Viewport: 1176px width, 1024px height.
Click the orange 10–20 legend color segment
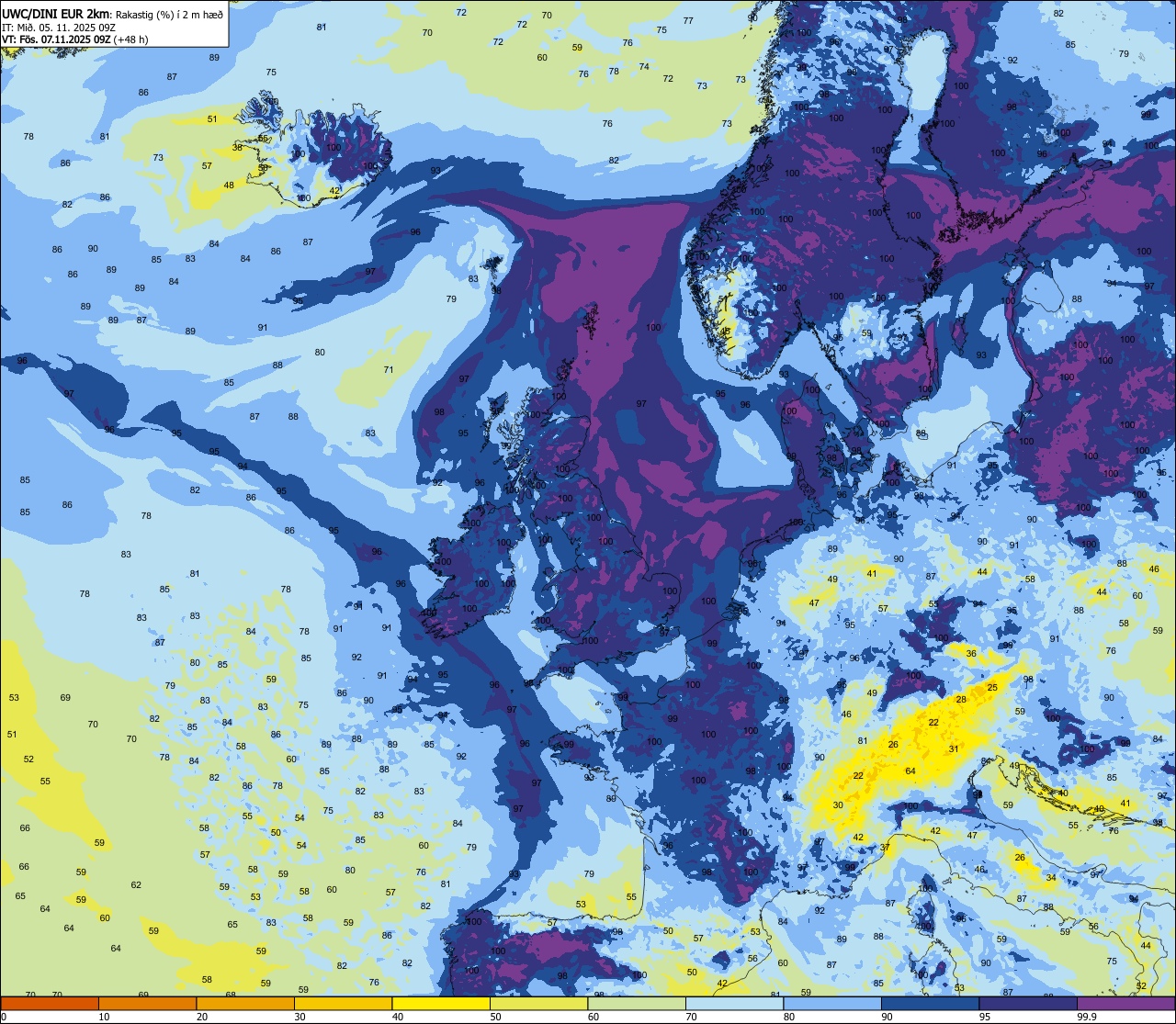pos(147,1003)
